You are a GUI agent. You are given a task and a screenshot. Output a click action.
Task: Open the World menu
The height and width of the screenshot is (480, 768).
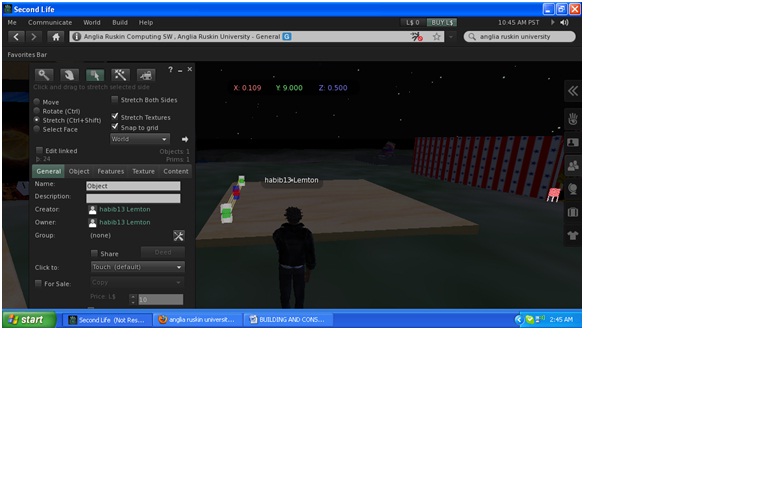click(x=92, y=23)
